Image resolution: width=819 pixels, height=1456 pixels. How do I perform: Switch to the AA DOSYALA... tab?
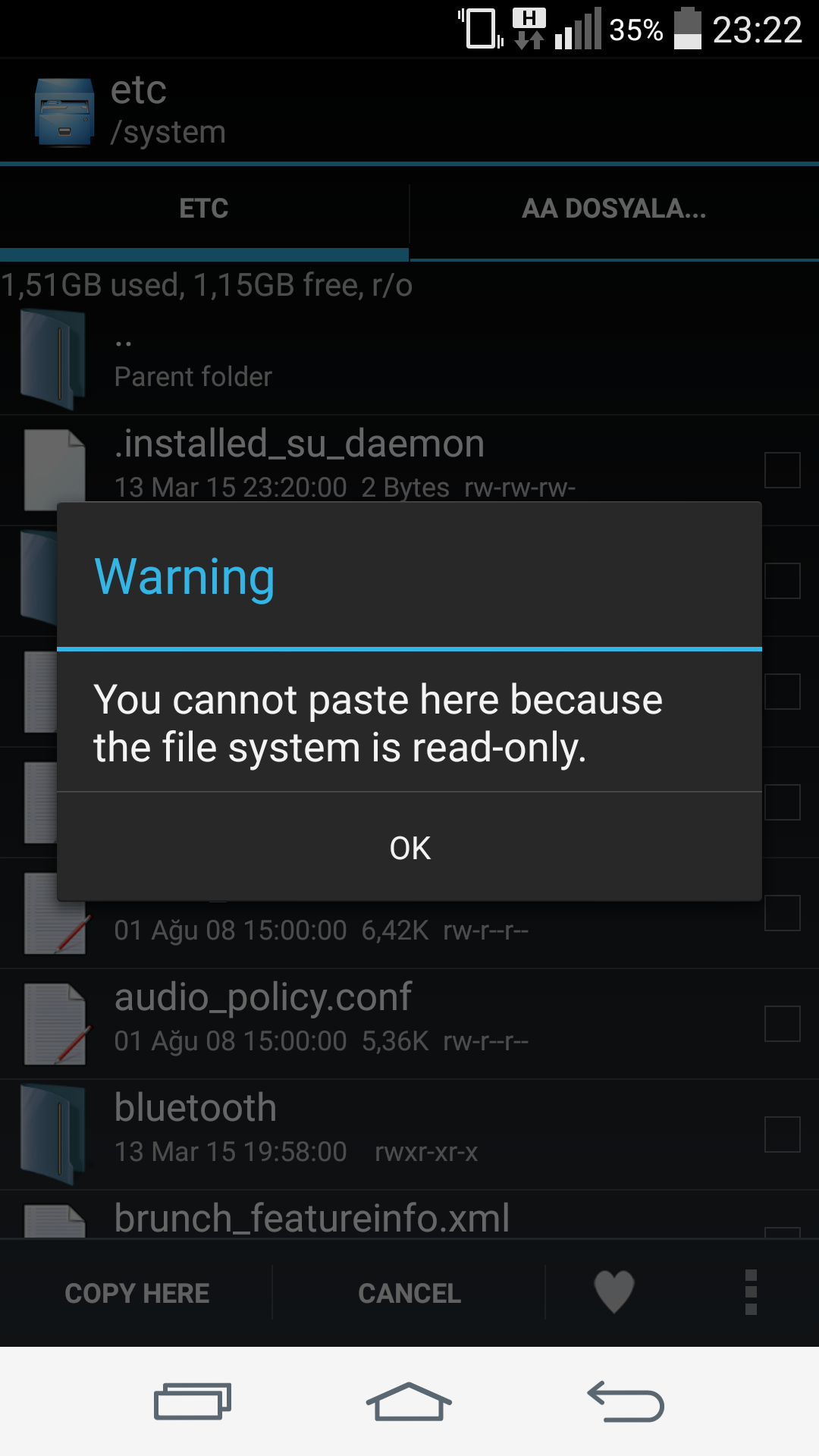coord(614,209)
